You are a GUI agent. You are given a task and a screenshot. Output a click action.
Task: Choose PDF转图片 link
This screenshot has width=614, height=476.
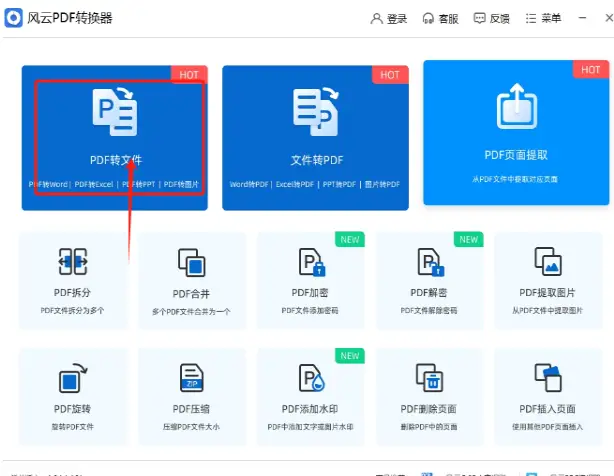tap(181, 184)
